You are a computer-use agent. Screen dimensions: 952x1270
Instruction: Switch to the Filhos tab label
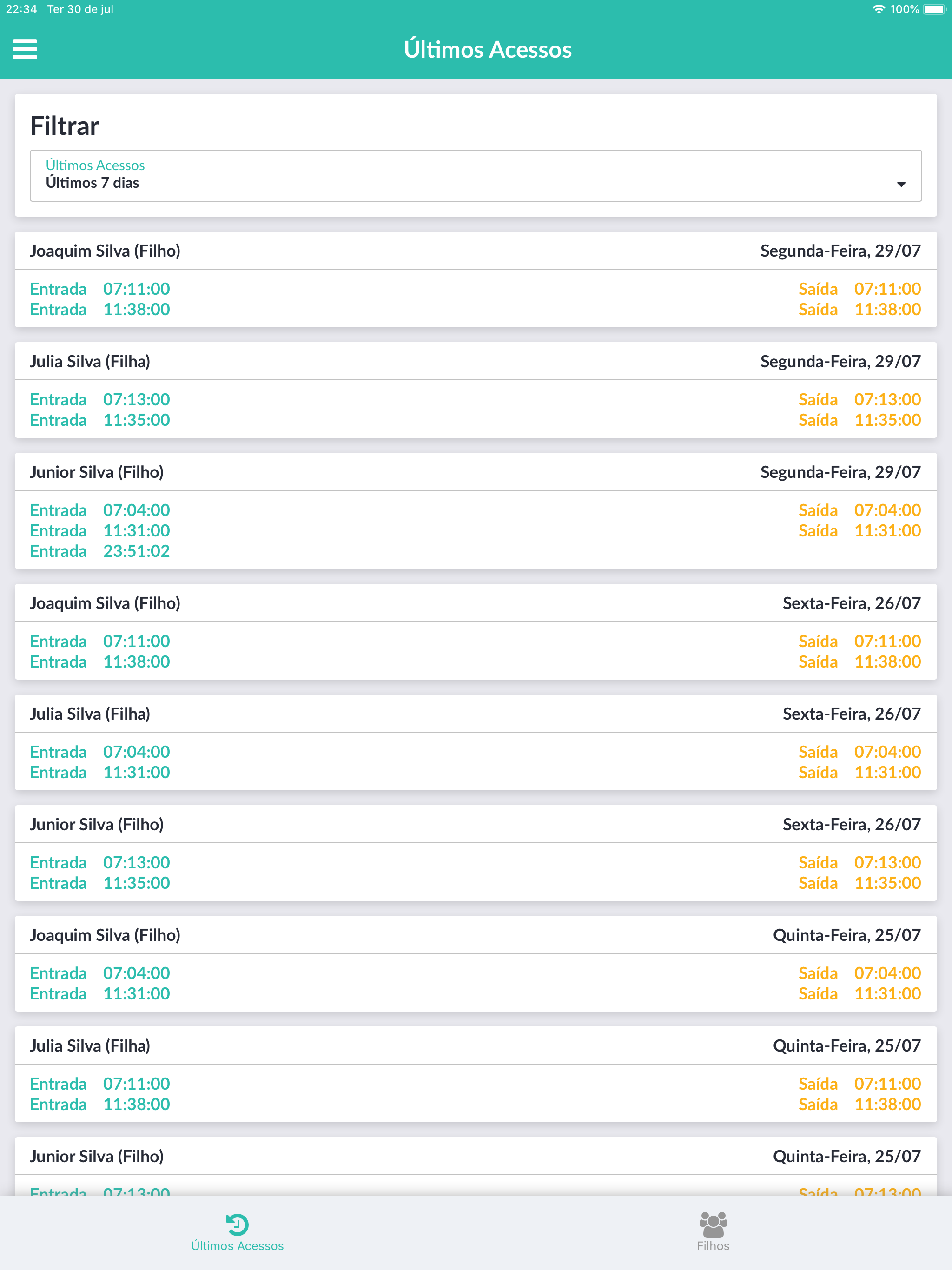713,1246
